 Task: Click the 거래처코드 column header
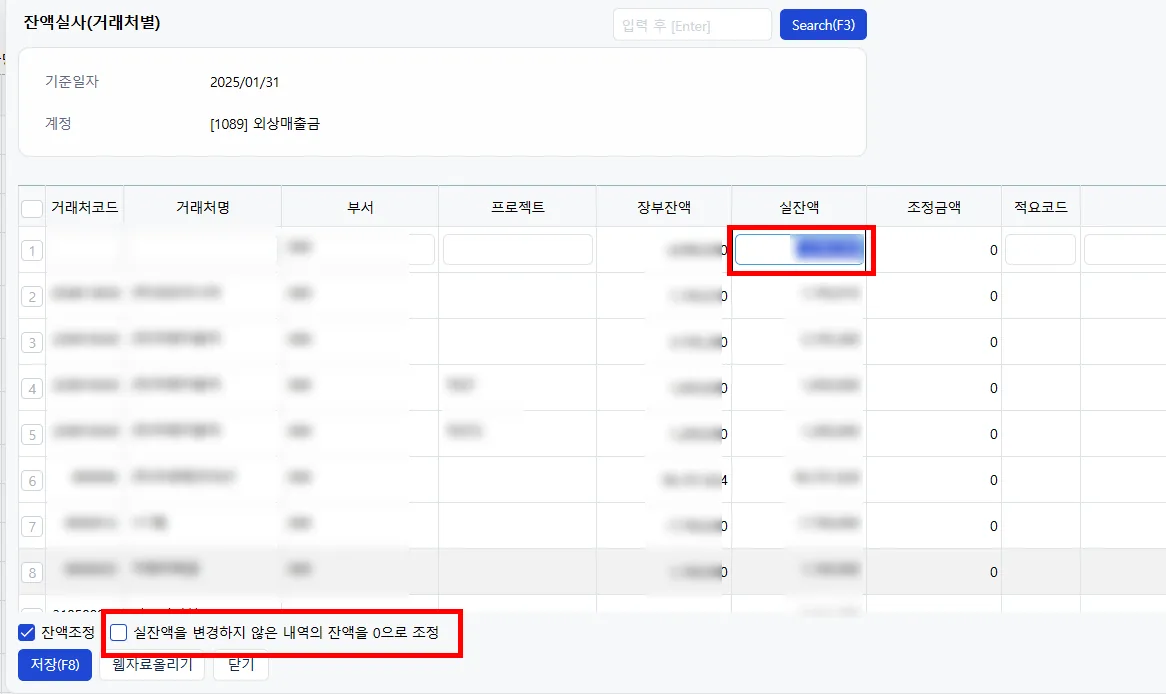[x=85, y=208]
